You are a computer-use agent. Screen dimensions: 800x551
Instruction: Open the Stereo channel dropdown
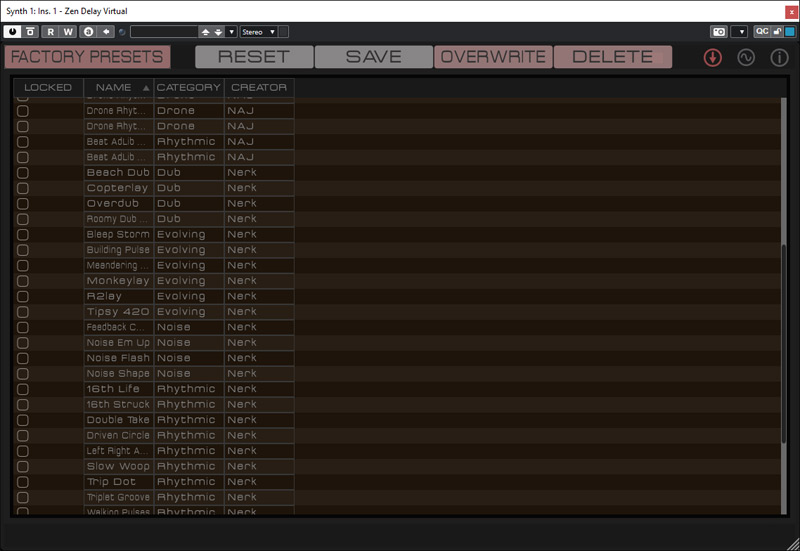264,32
